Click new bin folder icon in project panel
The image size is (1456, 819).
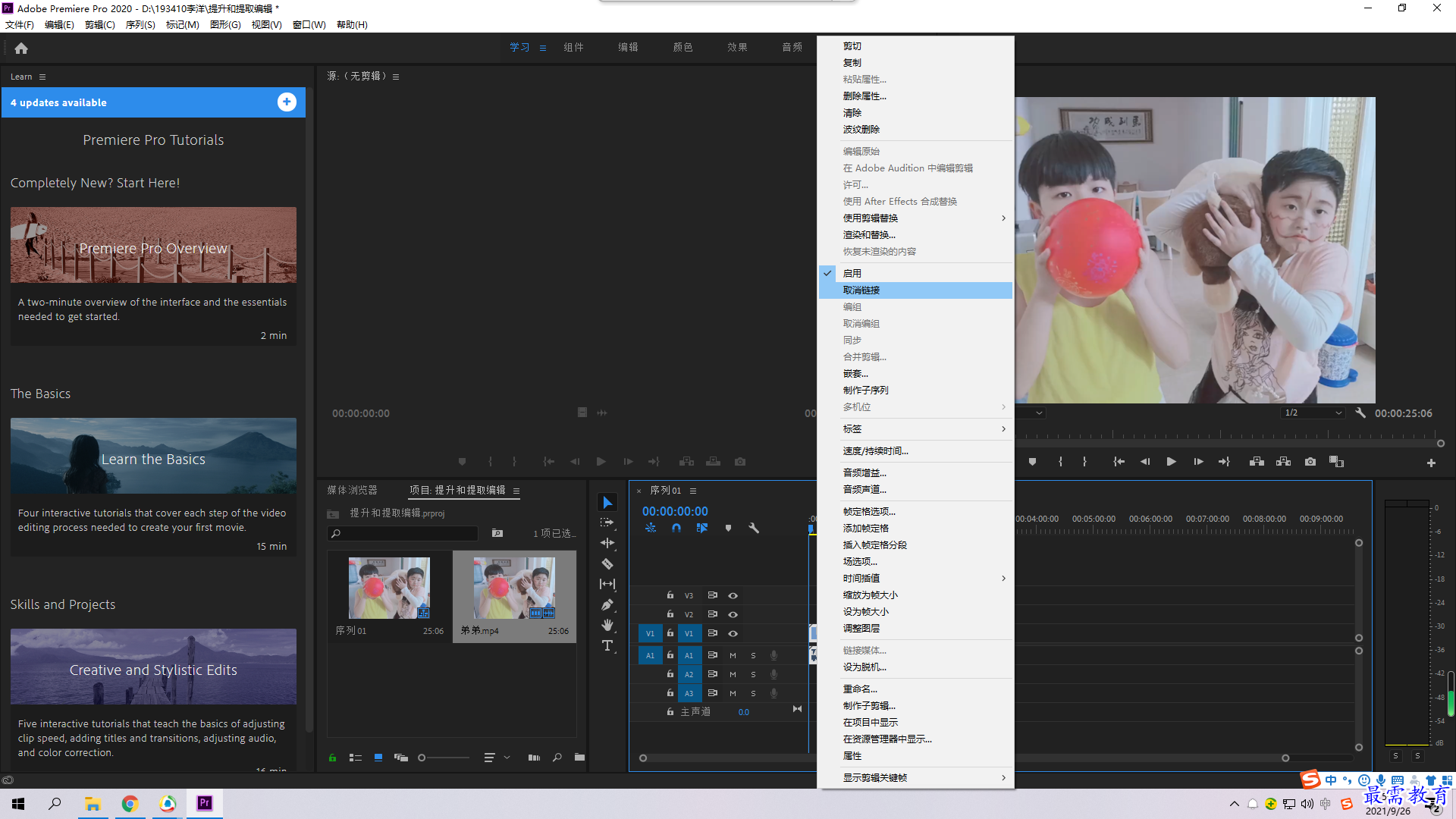[x=579, y=758]
